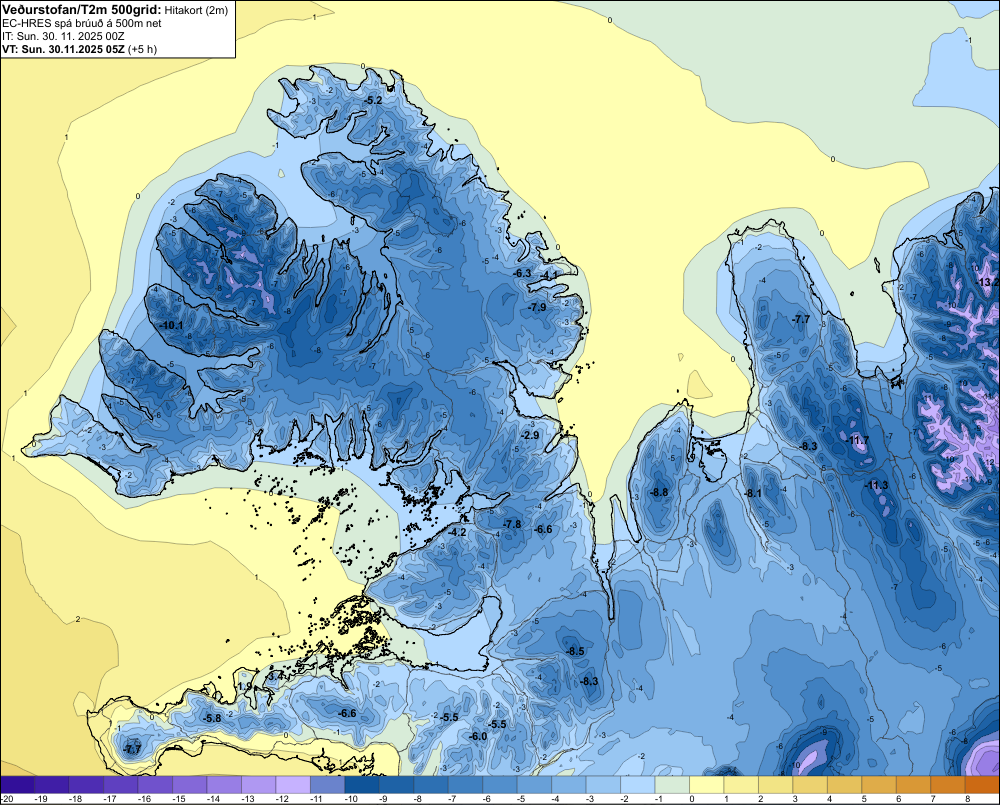Click the -6.3 temperature reading
The height and width of the screenshot is (805, 1000).
pyautogui.click(x=522, y=273)
